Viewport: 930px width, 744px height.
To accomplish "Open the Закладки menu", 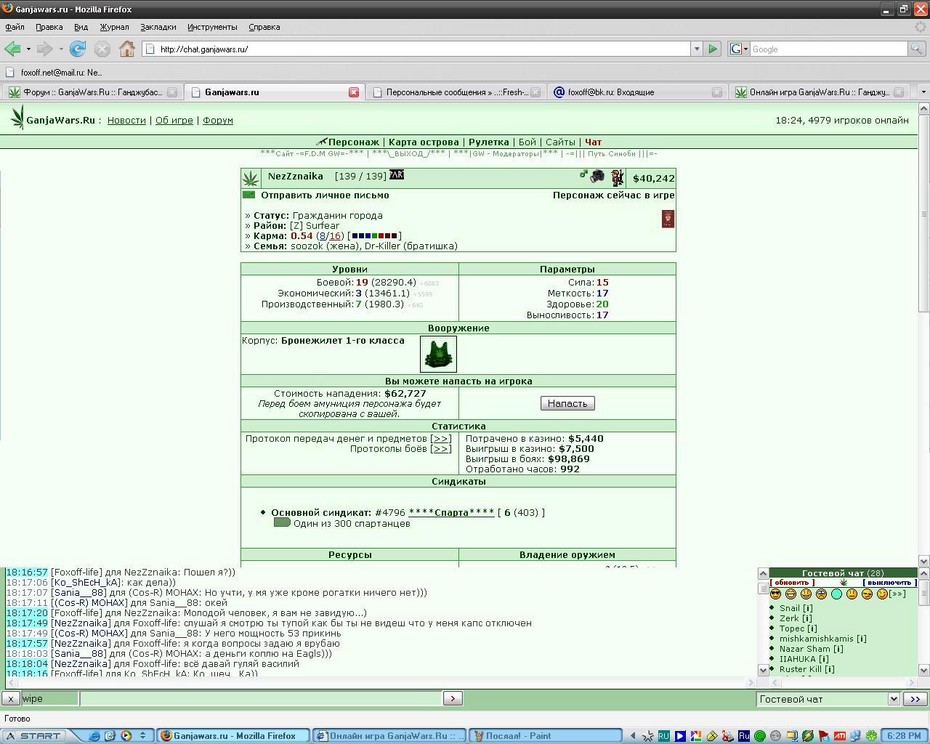I will coord(158,27).
